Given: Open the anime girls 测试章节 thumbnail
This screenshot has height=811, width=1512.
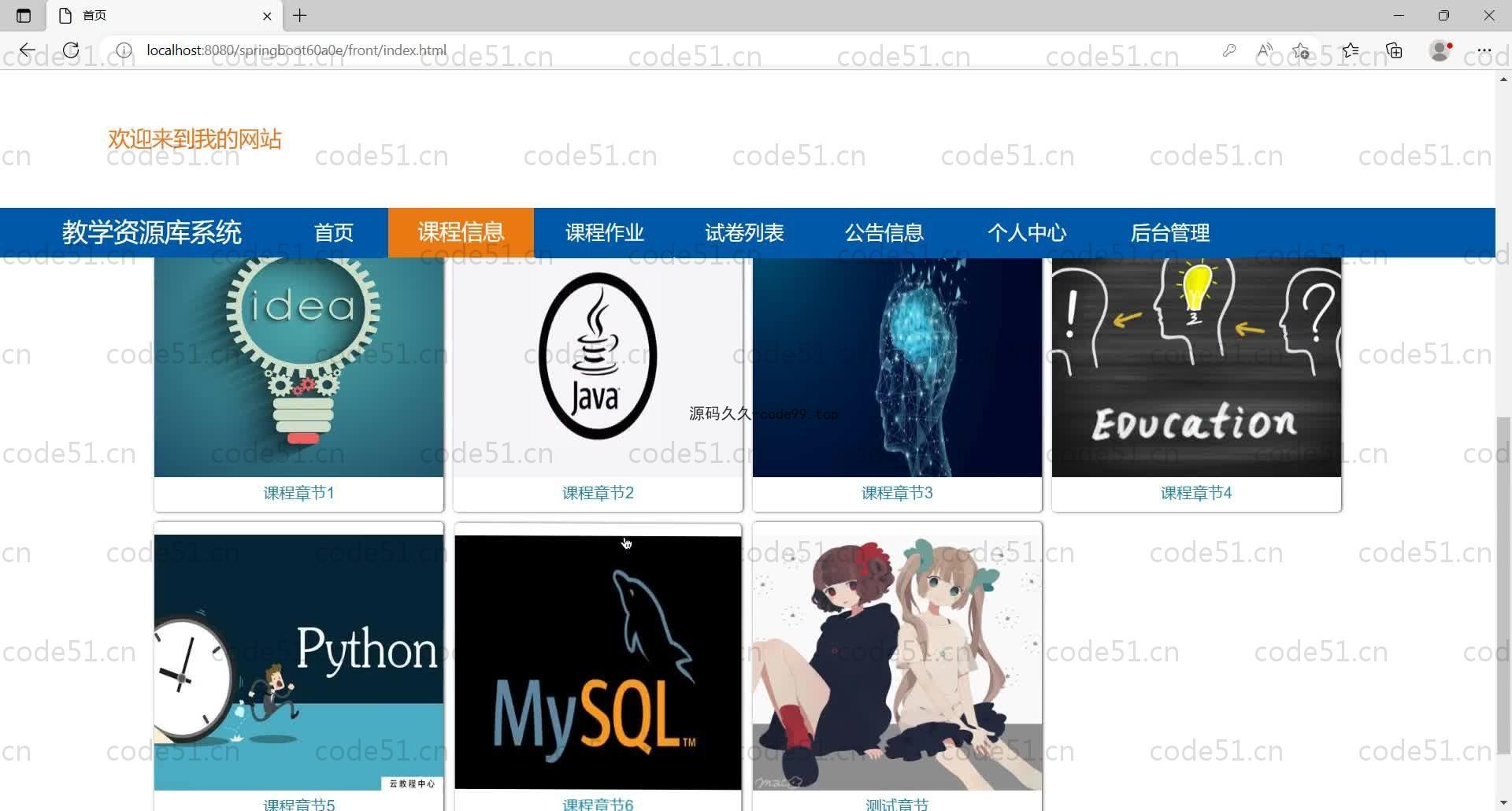Looking at the screenshot, I should click(x=897, y=662).
